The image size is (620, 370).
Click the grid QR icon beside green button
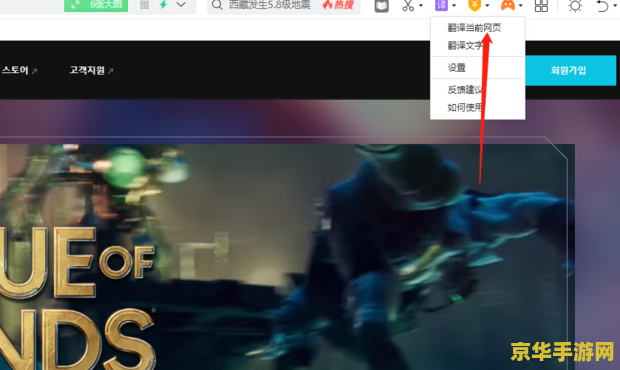[144, 5]
